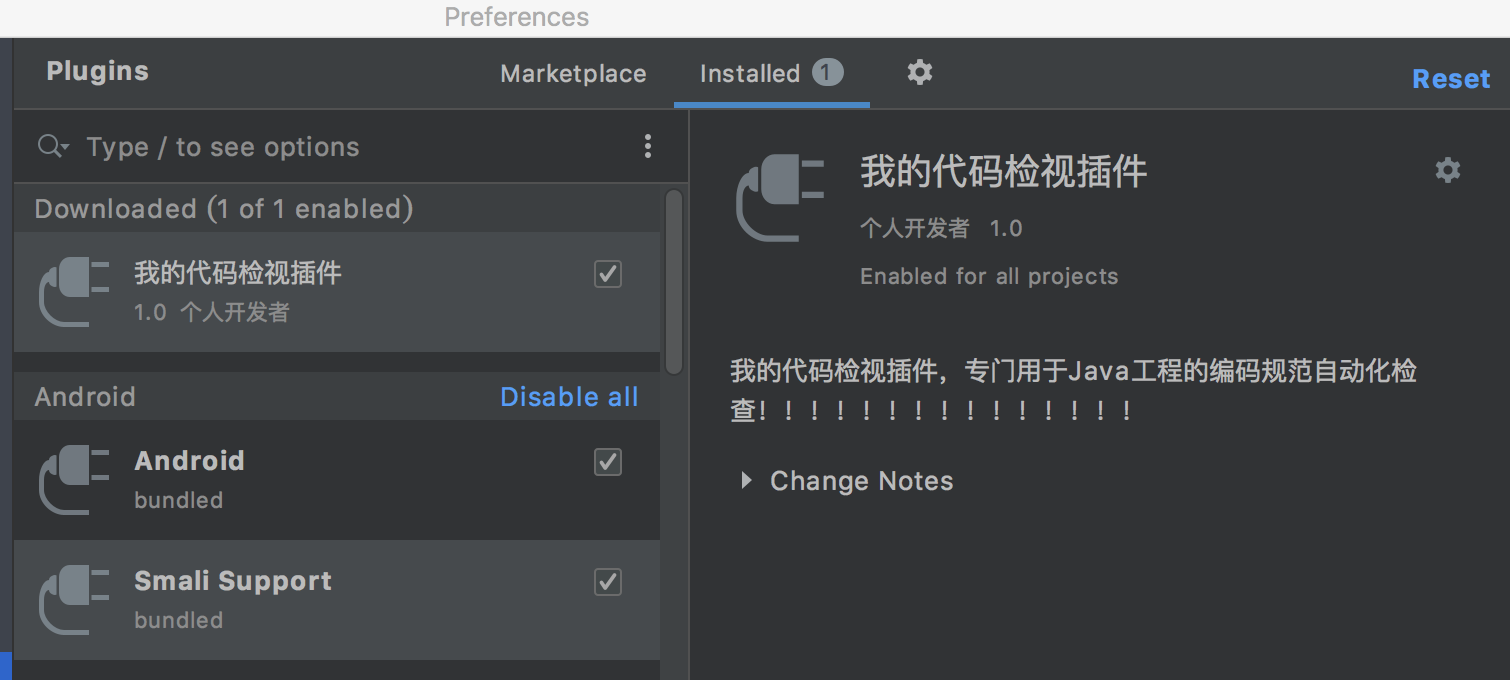Click the 我的代码检视插件 list plug icon
This screenshot has width=1510, height=680.
point(73,291)
